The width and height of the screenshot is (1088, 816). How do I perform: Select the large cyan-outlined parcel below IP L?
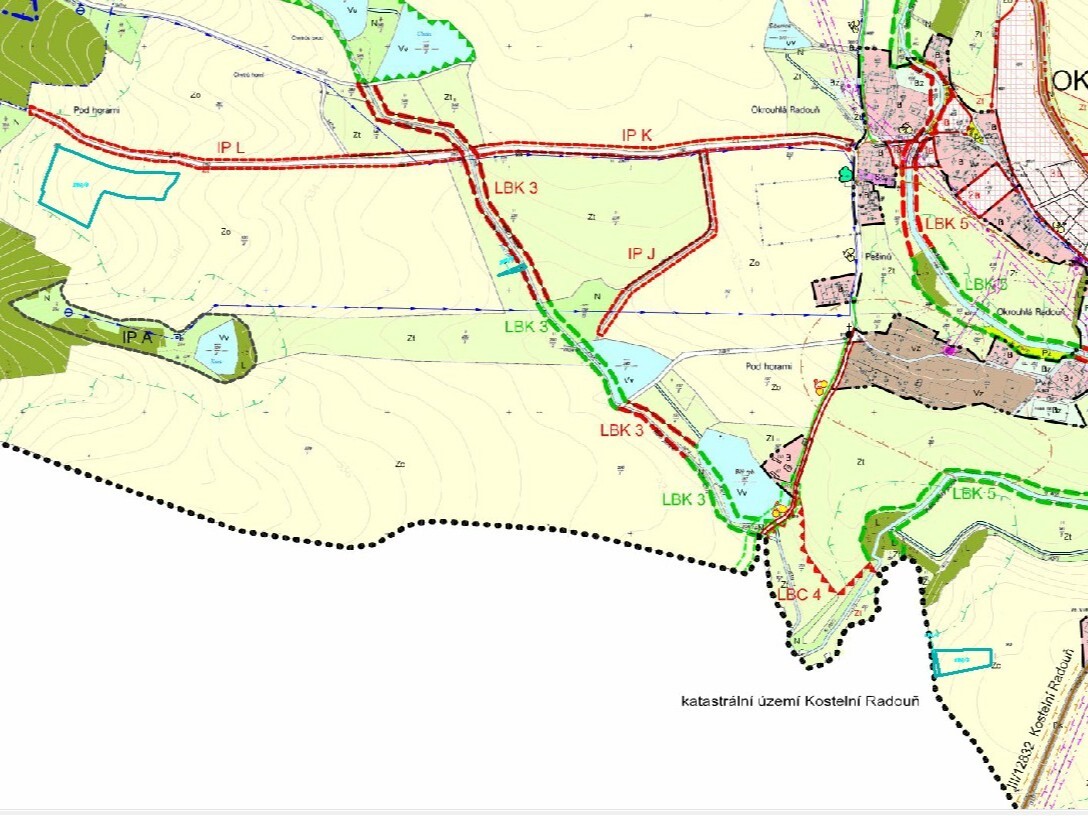(100, 182)
